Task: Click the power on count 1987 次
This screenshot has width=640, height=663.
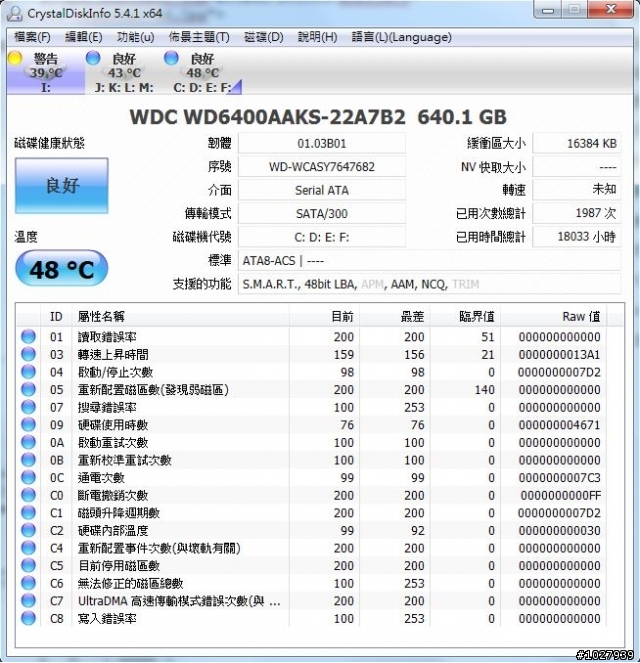Action: coord(577,213)
